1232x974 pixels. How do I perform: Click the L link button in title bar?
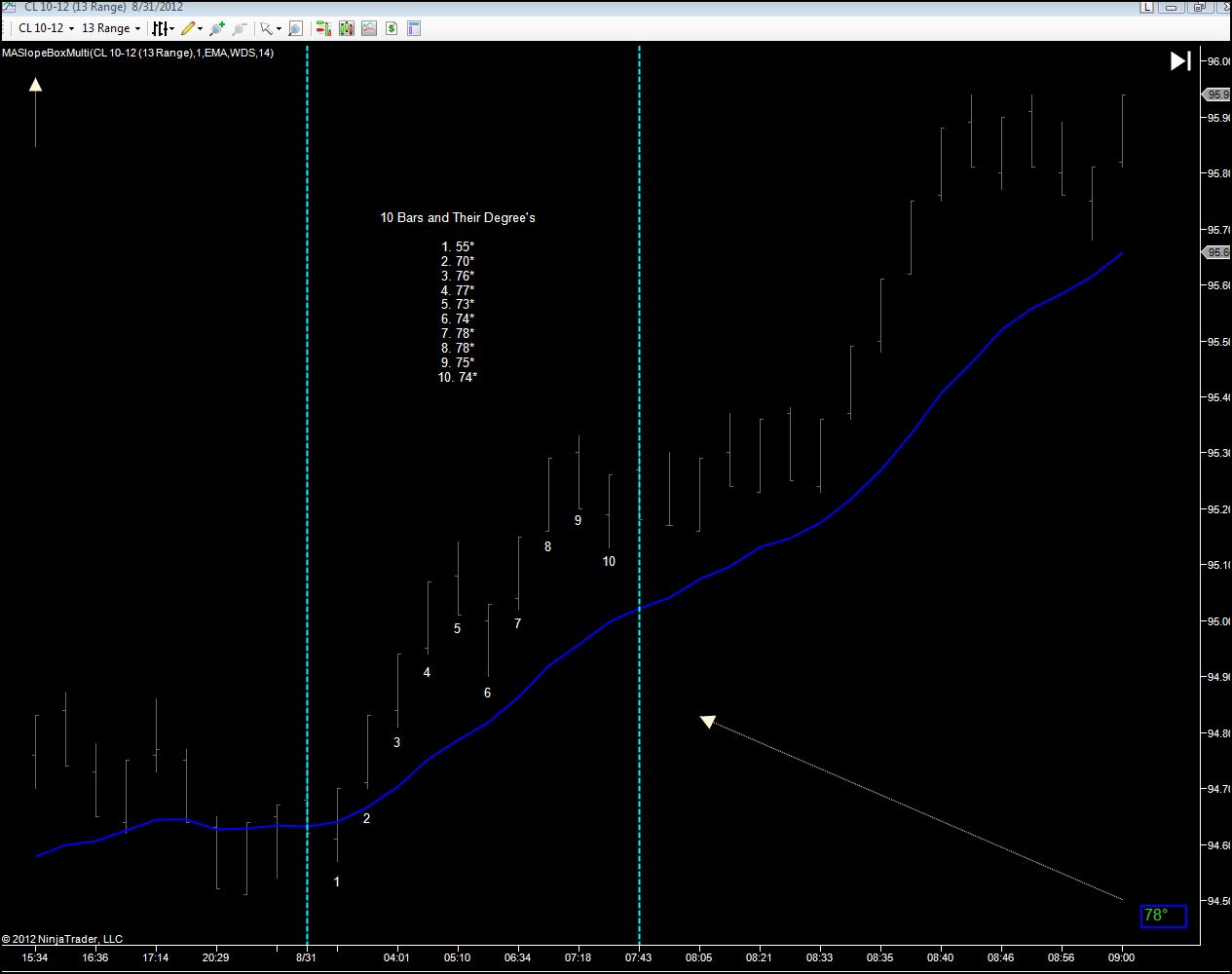1146,7
